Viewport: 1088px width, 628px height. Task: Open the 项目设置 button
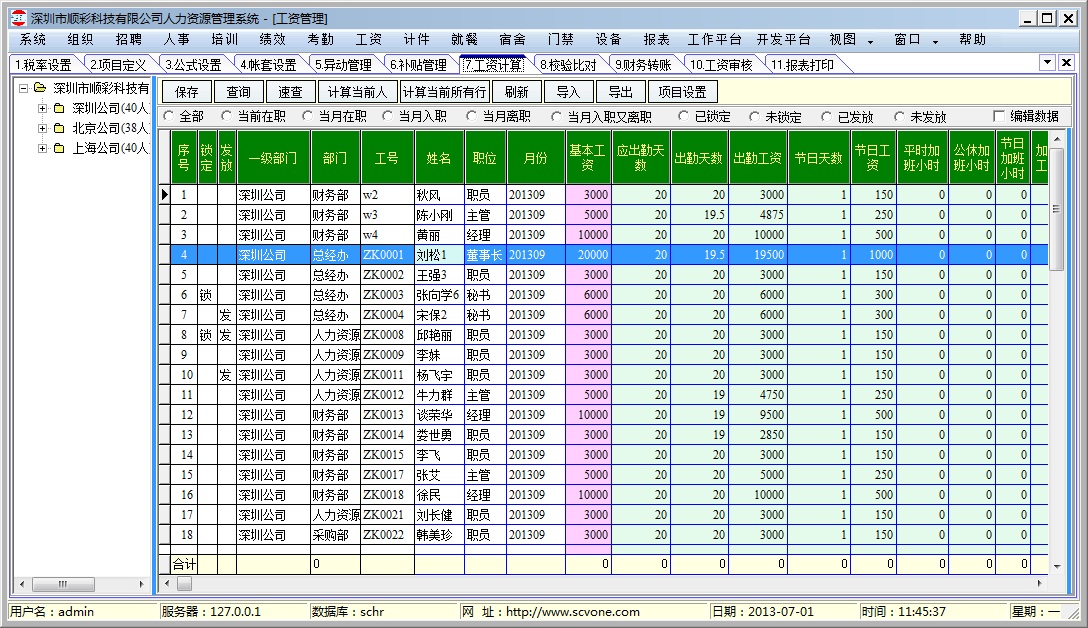(682, 92)
